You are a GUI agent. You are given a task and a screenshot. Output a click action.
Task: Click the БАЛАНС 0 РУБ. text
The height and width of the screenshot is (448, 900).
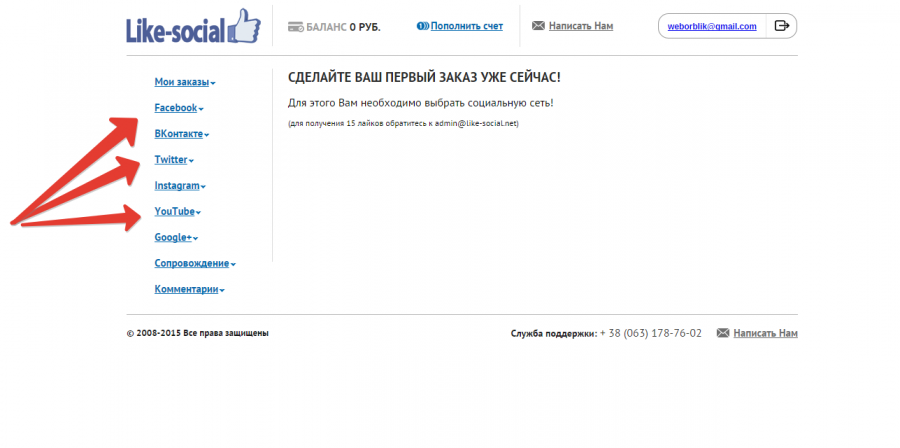[343, 27]
